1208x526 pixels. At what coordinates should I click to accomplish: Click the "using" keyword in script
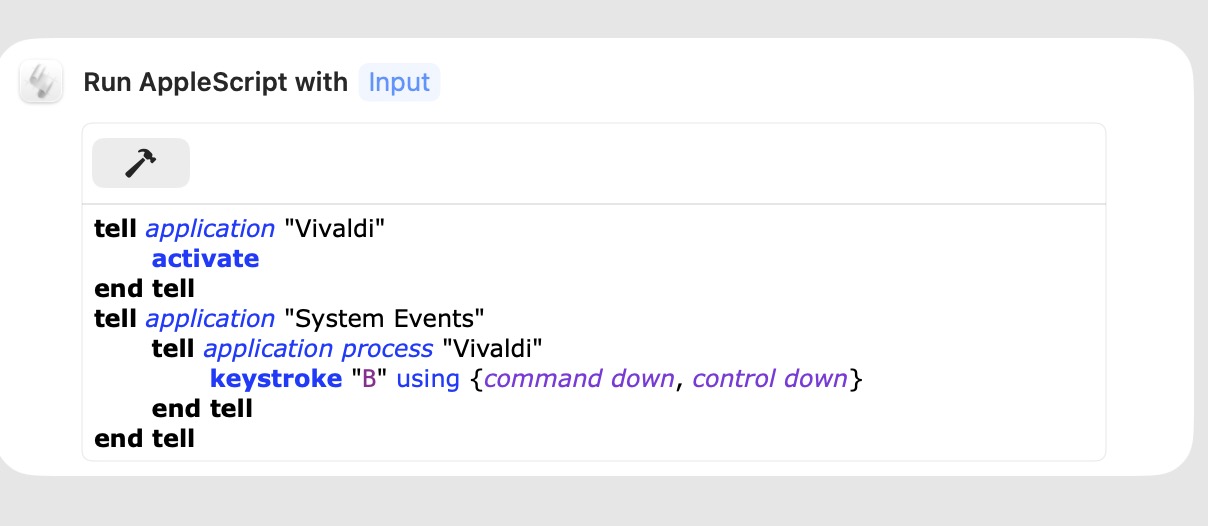[x=427, y=379]
